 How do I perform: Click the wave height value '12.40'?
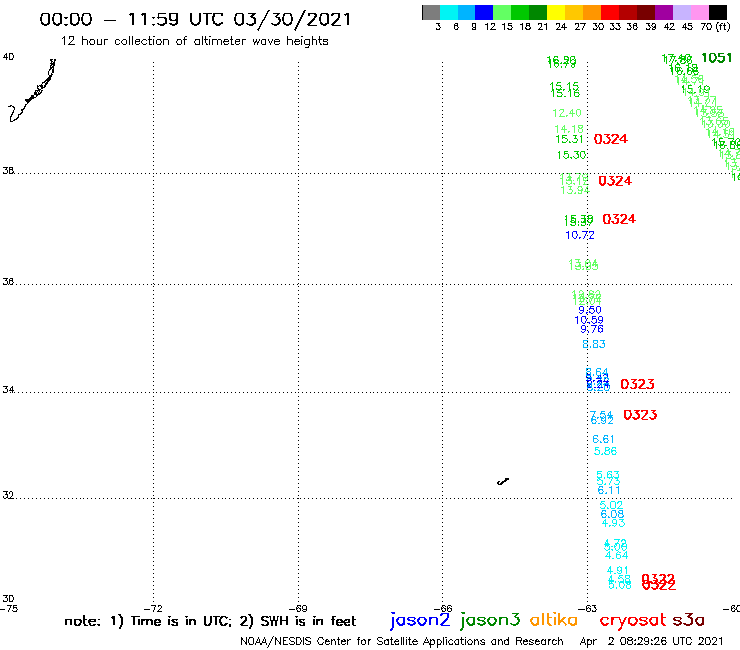567,113
